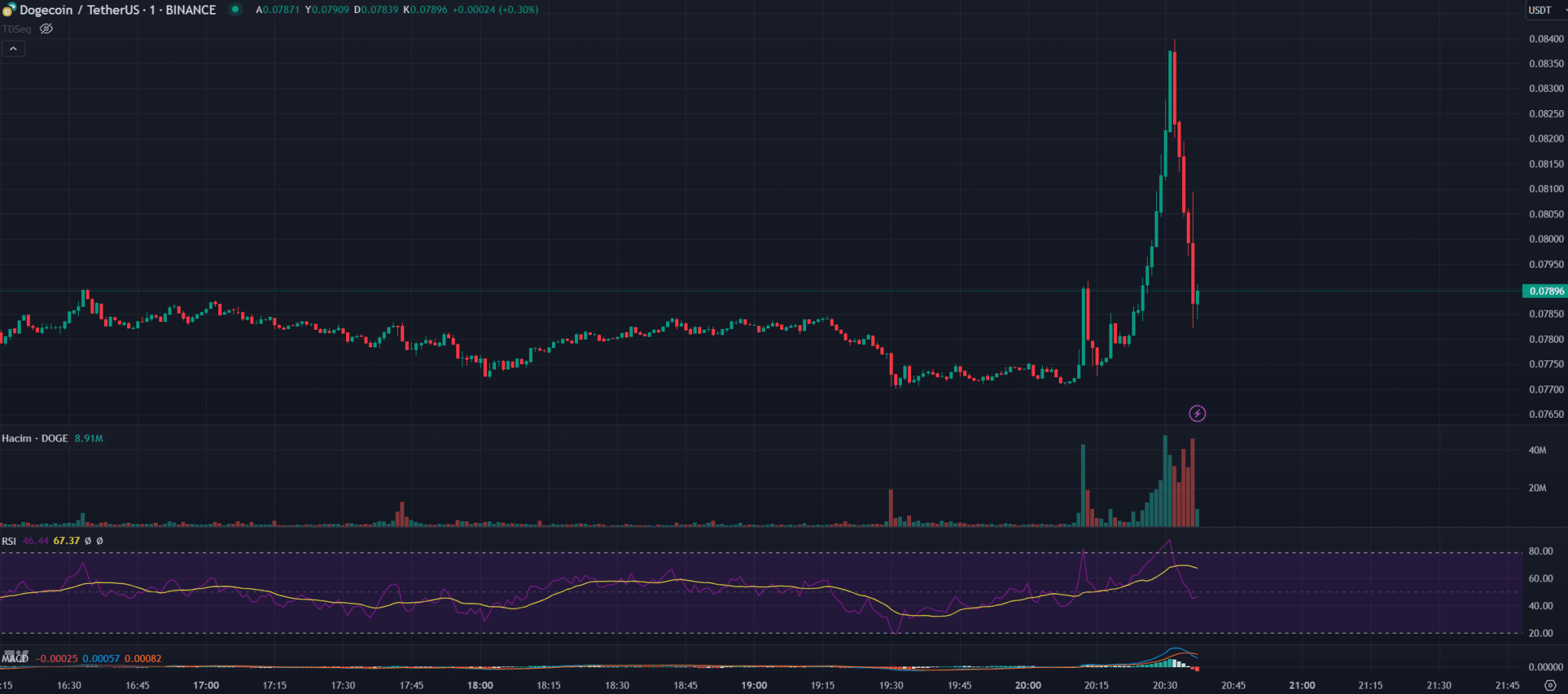Click the 20:00 time axis label
The width and height of the screenshot is (1568, 694).
(x=1027, y=685)
